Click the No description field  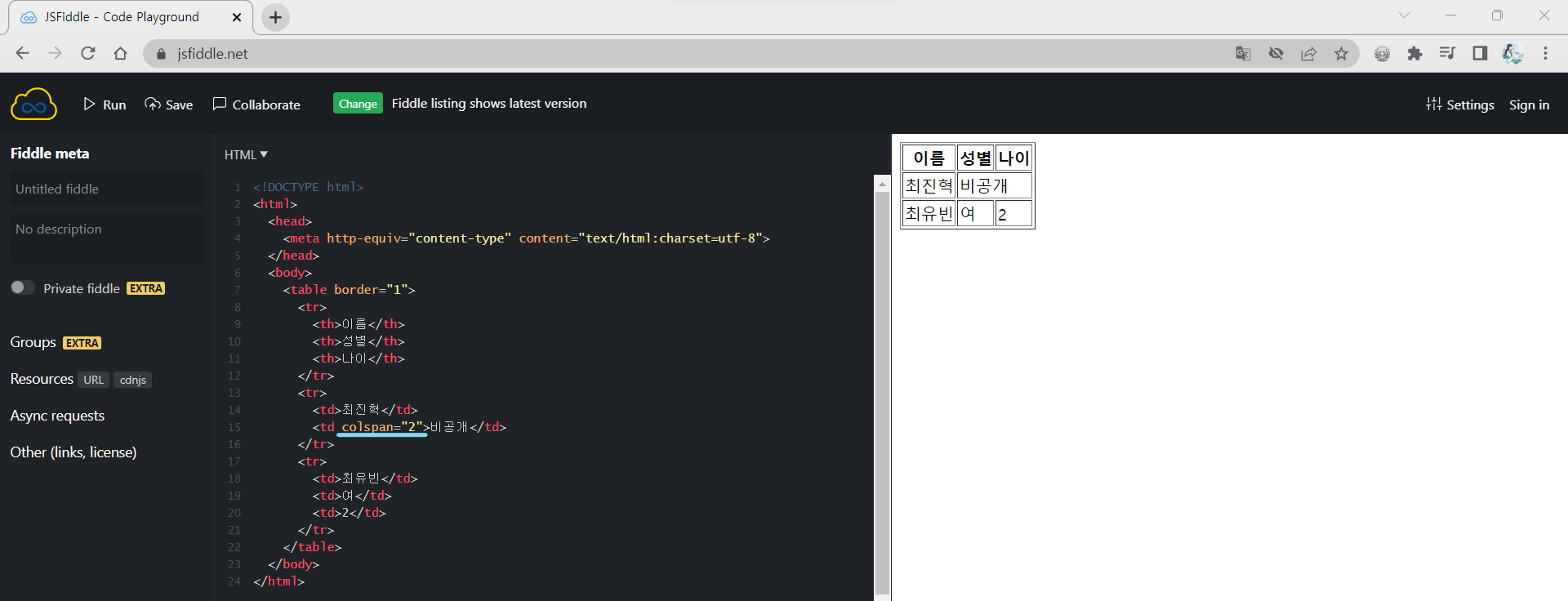(106, 238)
